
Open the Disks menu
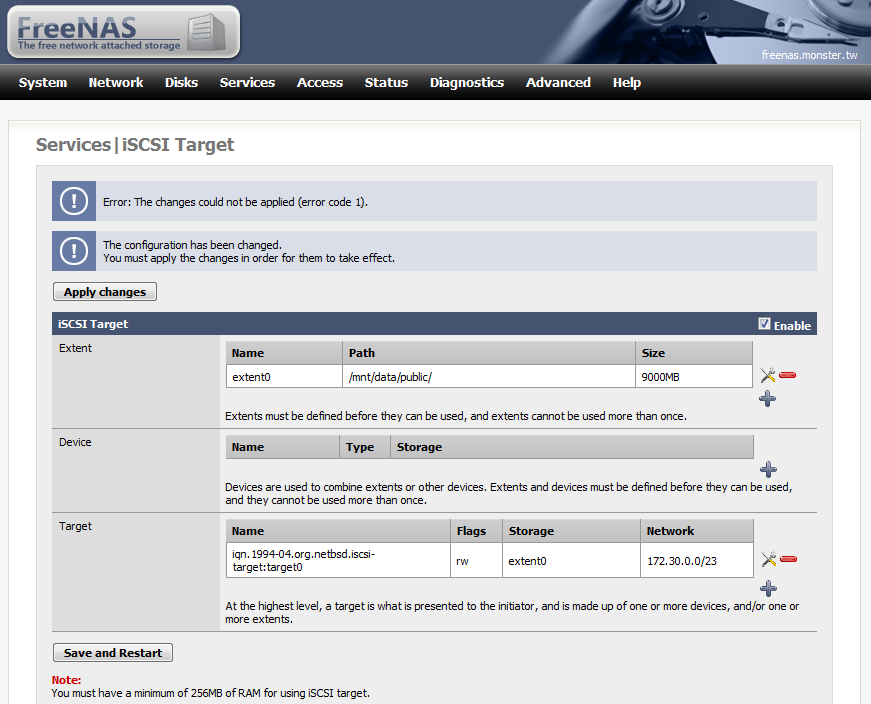(x=182, y=83)
